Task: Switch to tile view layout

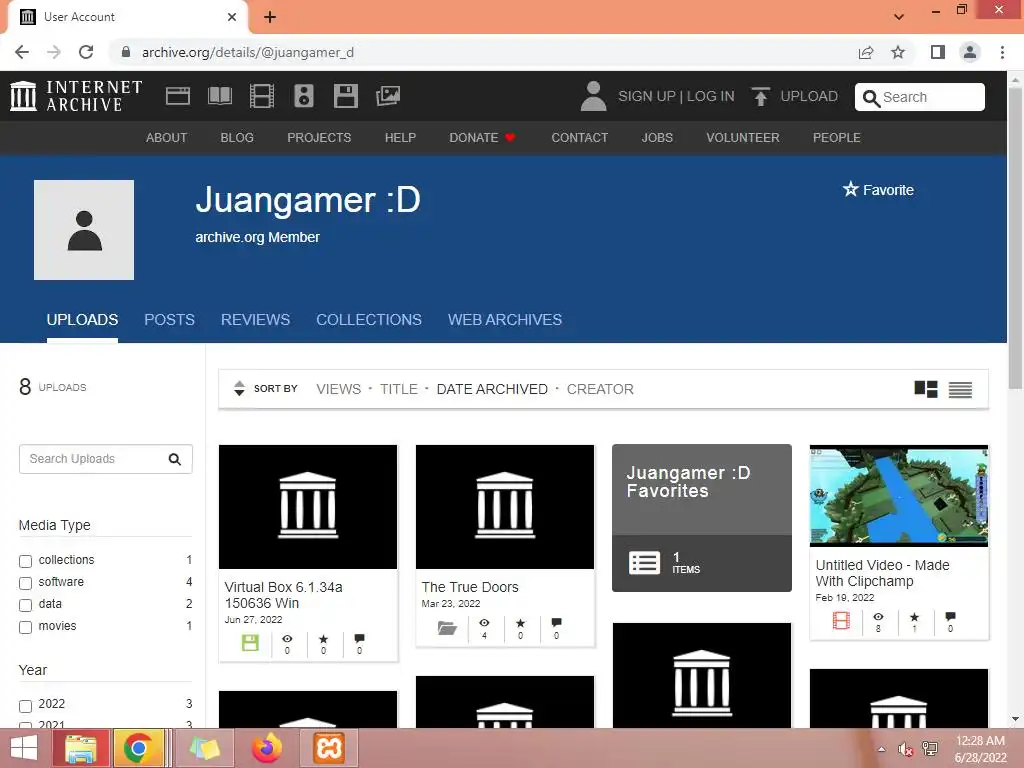Action: pos(925,389)
